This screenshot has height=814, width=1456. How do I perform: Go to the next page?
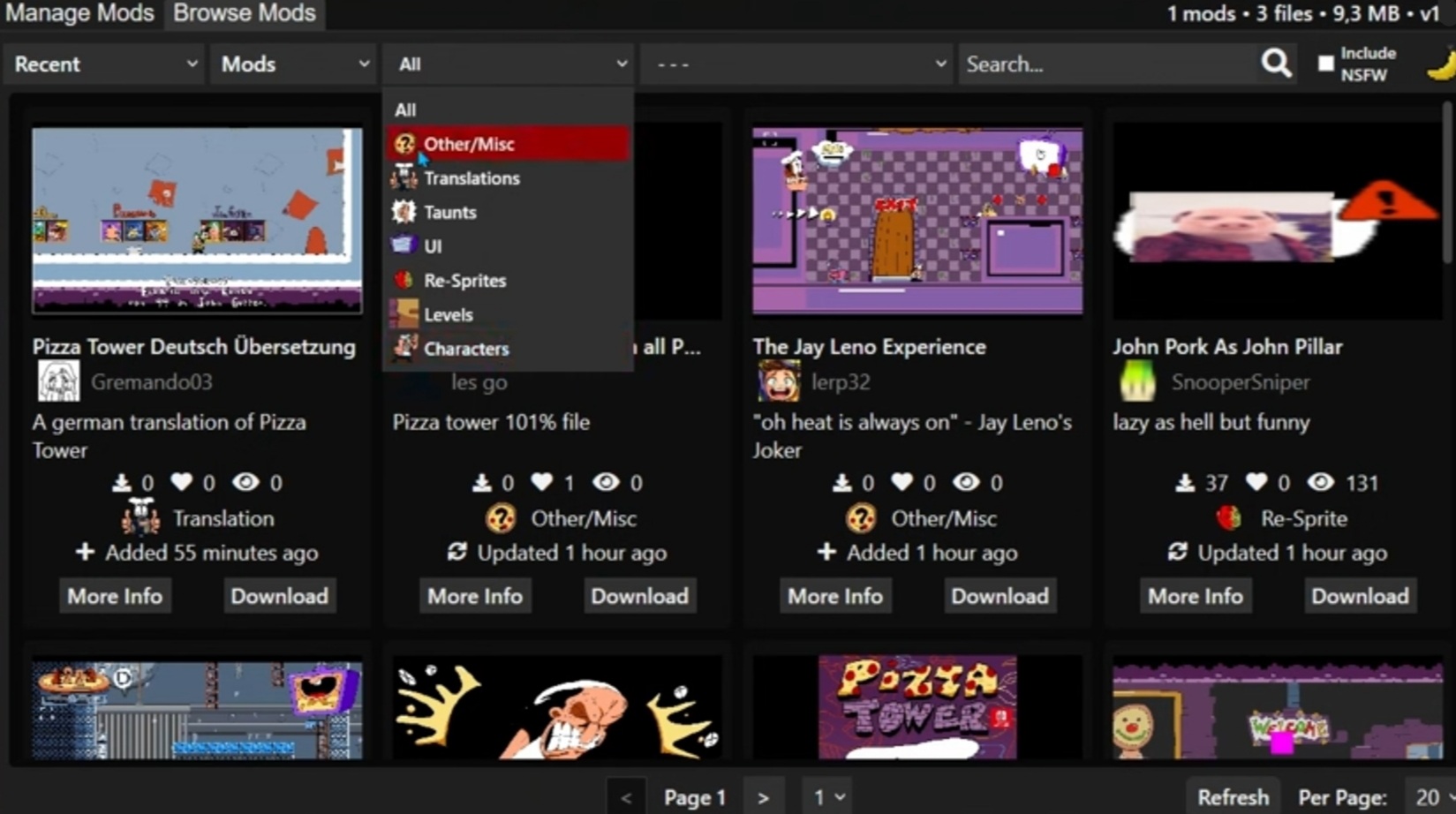coord(763,797)
